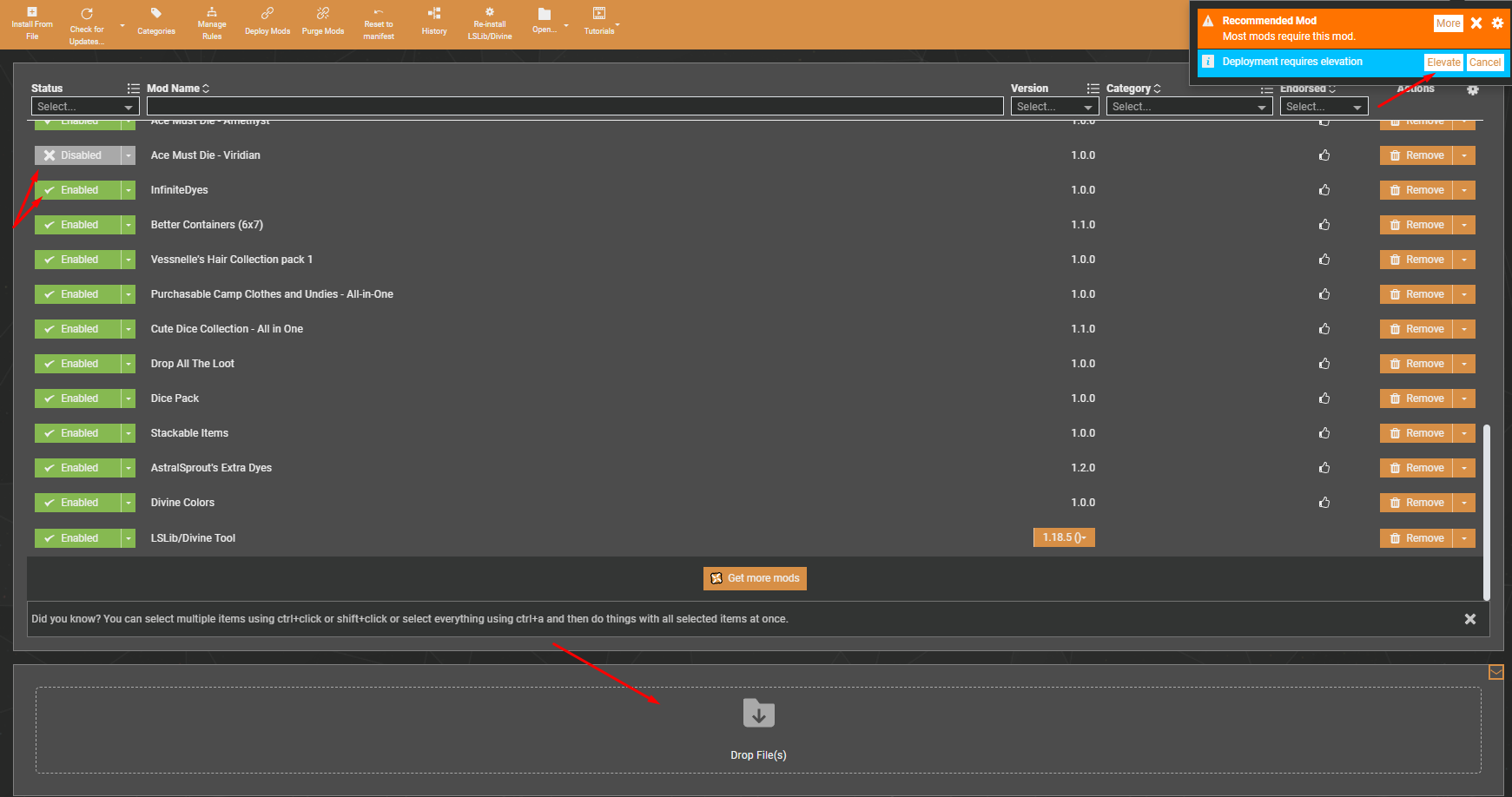Click Check for Updates icon

point(87,15)
